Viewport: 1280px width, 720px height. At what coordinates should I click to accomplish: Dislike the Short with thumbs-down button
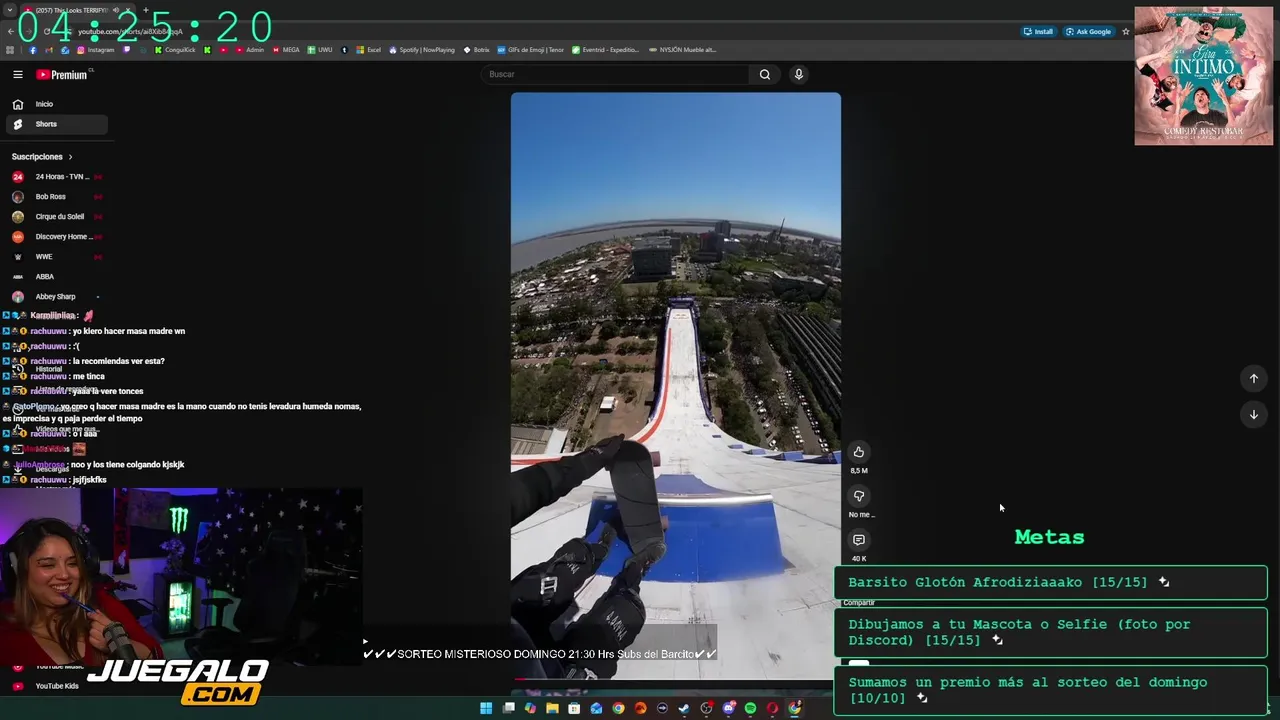point(858,496)
